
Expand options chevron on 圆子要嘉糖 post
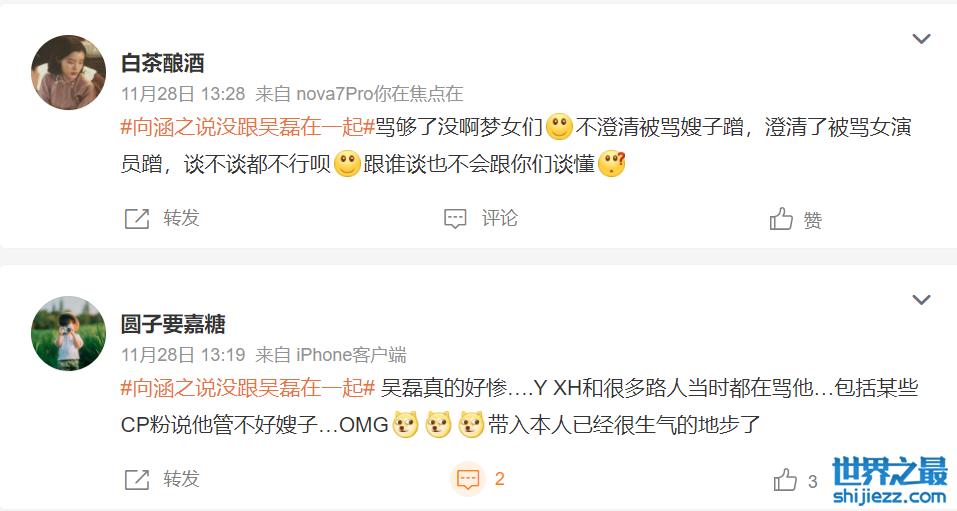coord(921,300)
